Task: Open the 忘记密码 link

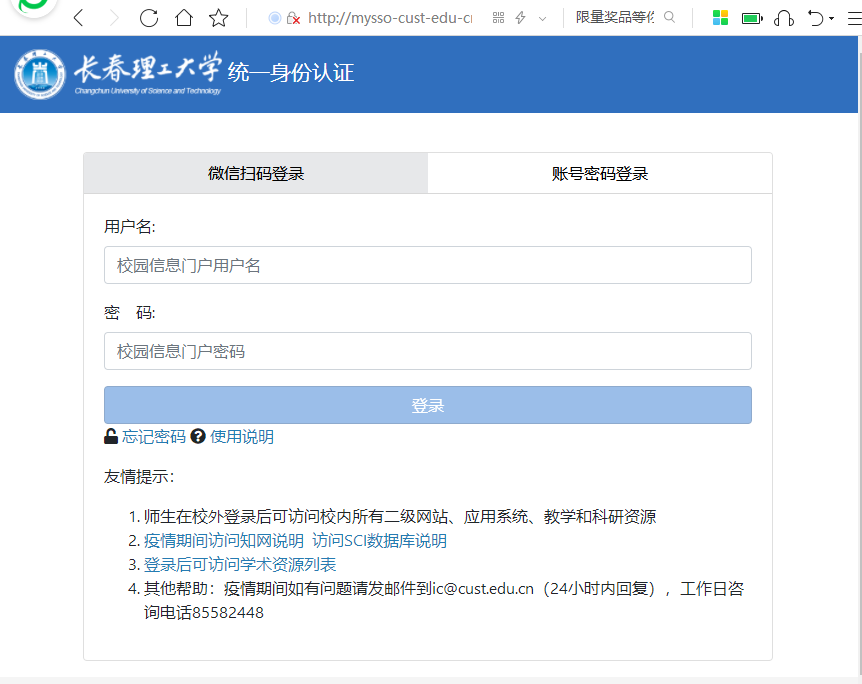Action: 153,437
